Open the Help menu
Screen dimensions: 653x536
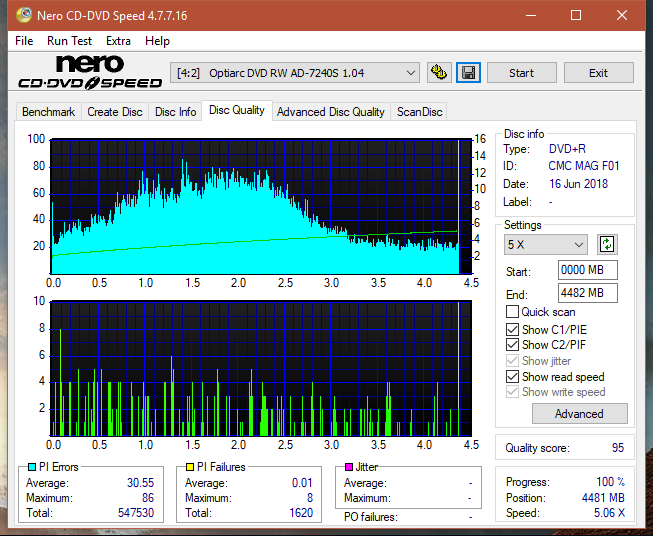coord(157,41)
